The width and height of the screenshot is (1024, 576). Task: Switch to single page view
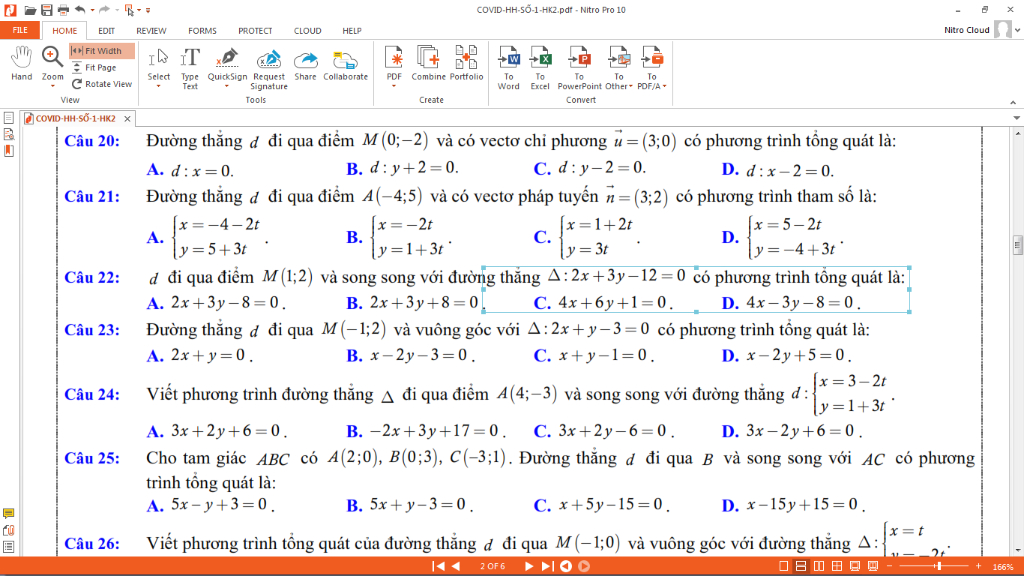click(x=784, y=566)
